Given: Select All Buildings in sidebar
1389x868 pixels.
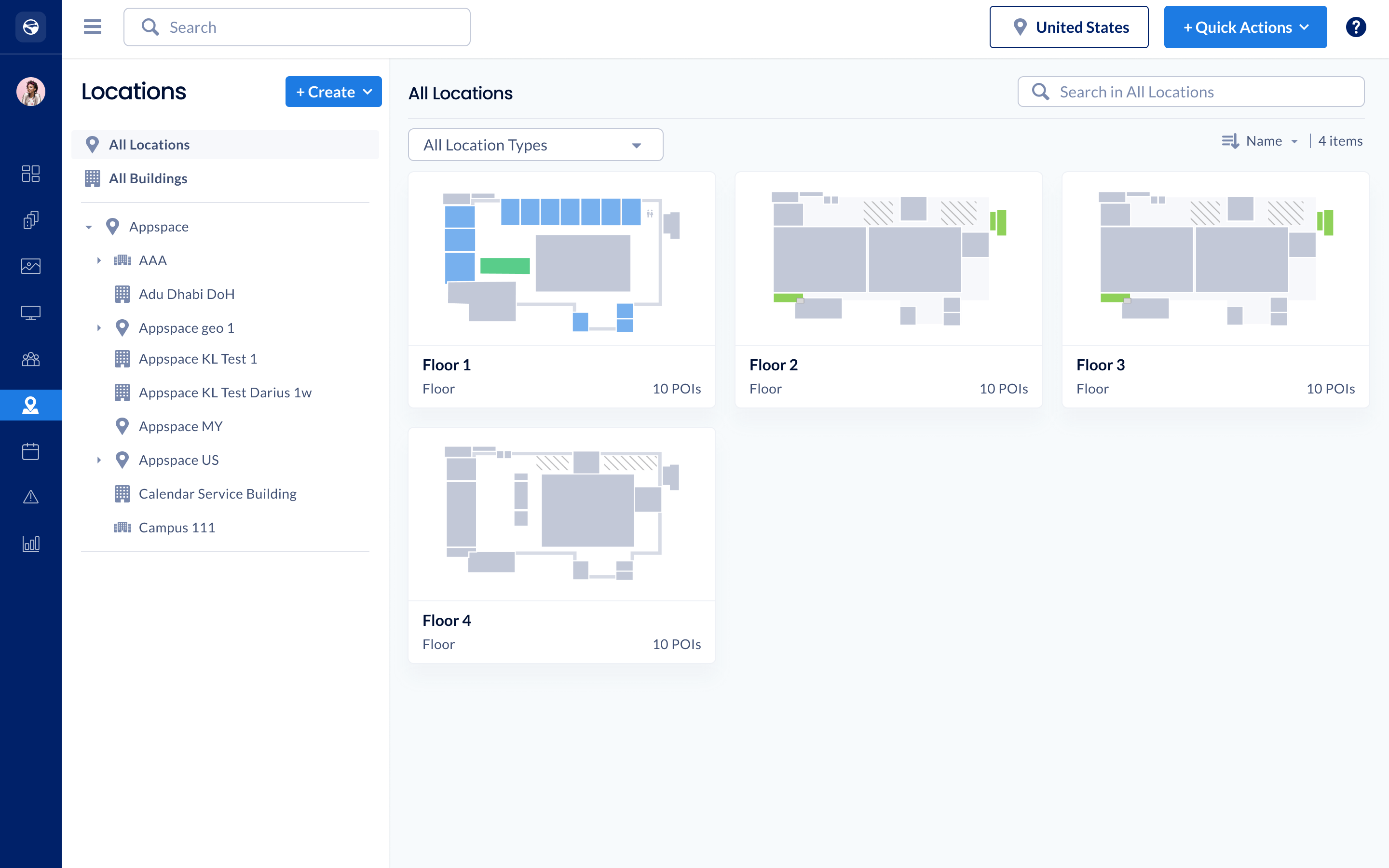Looking at the screenshot, I should click(148, 178).
